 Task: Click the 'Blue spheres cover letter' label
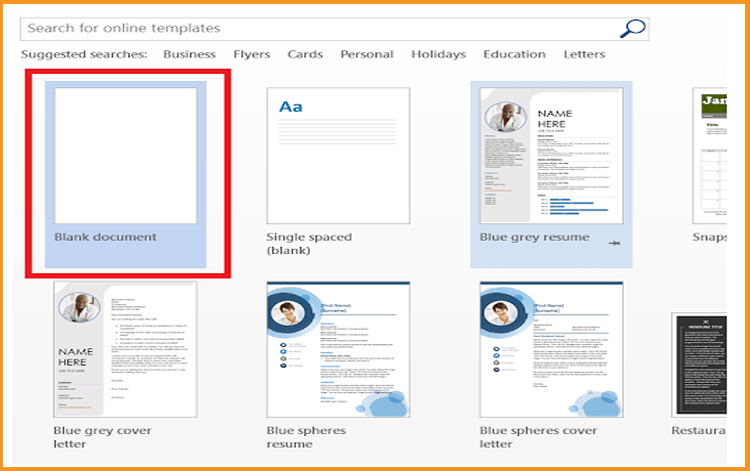pos(538,437)
